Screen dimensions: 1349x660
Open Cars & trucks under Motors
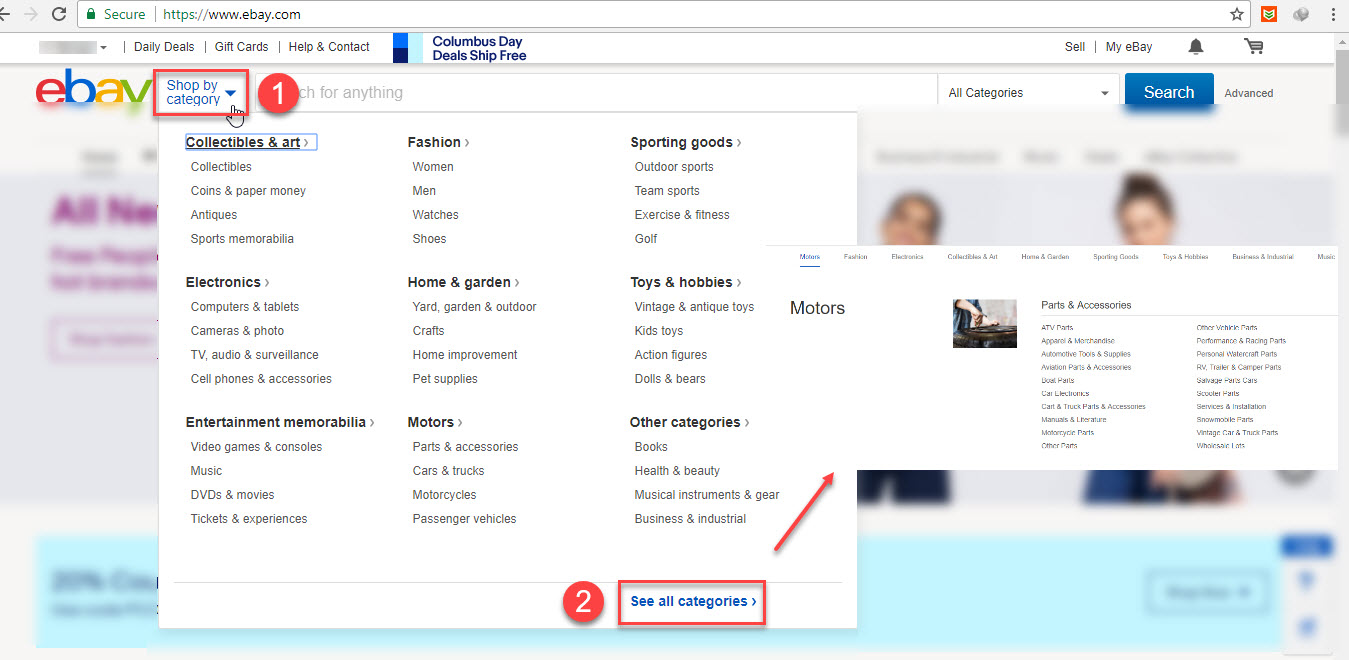448,471
